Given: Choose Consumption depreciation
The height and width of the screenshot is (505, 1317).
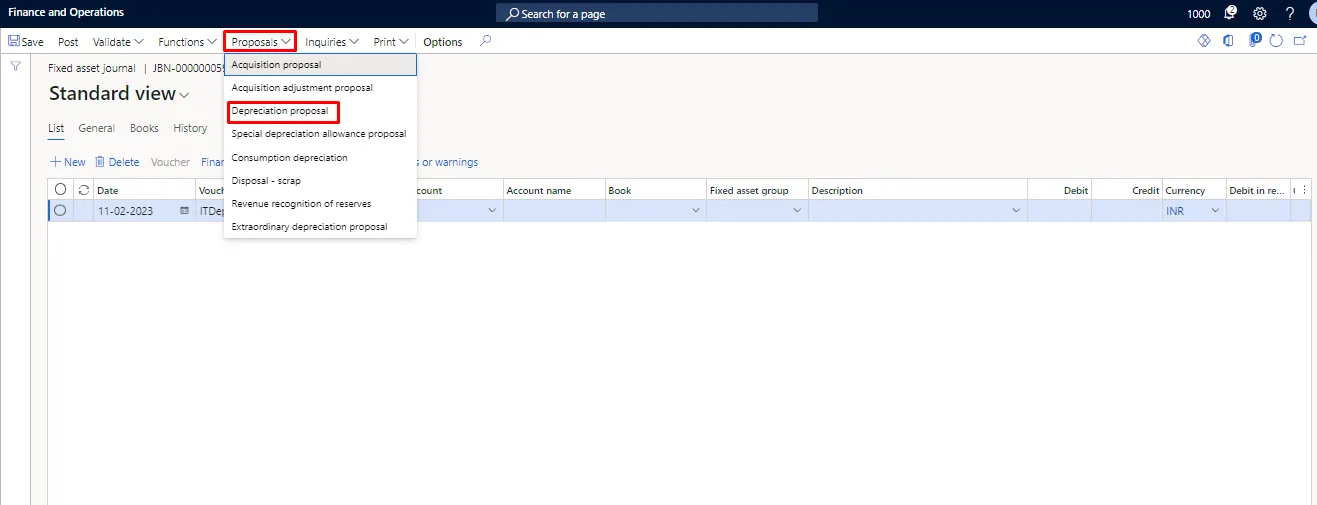Looking at the screenshot, I should click(x=320, y=158).
